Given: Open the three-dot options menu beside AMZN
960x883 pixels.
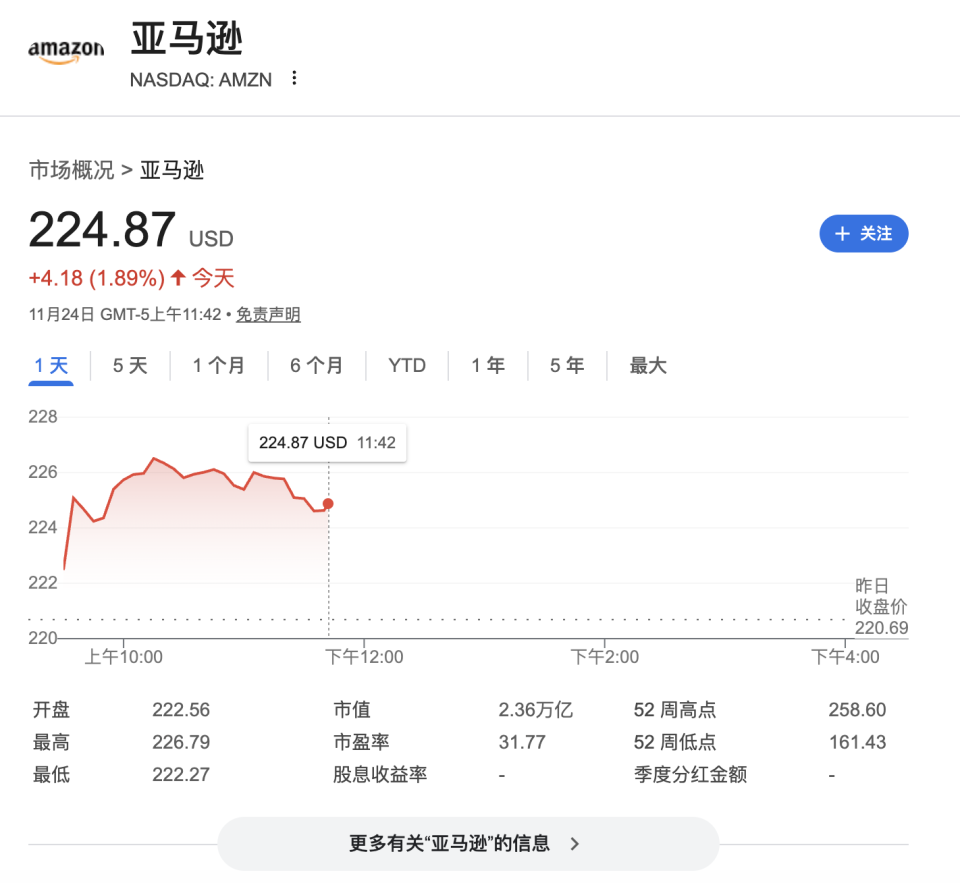Looking at the screenshot, I should (x=294, y=78).
